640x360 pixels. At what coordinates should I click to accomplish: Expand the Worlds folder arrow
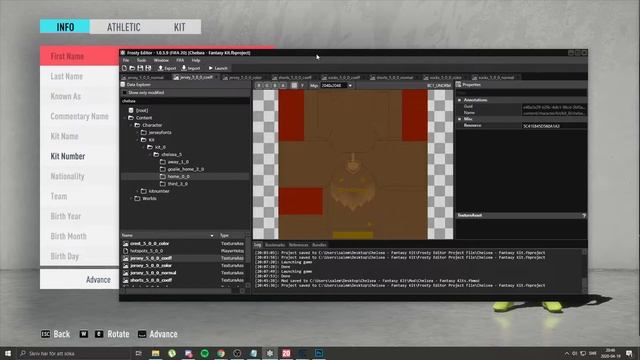(131, 198)
